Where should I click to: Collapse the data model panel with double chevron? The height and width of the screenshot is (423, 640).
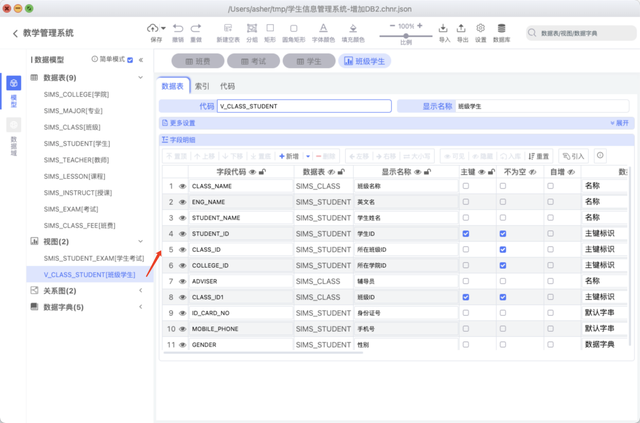tap(141, 60)
